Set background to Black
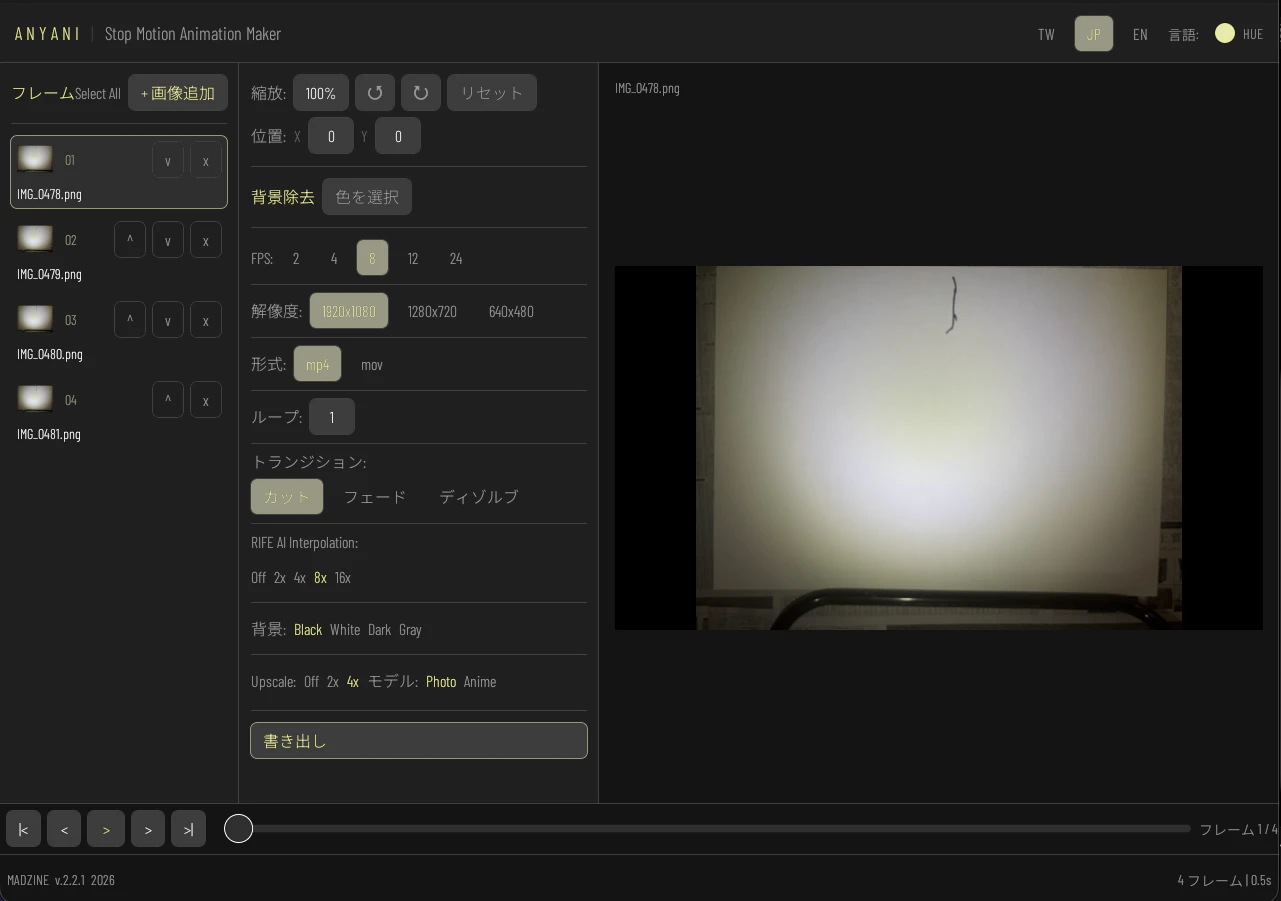1281x901 pixels. [308, 629]
